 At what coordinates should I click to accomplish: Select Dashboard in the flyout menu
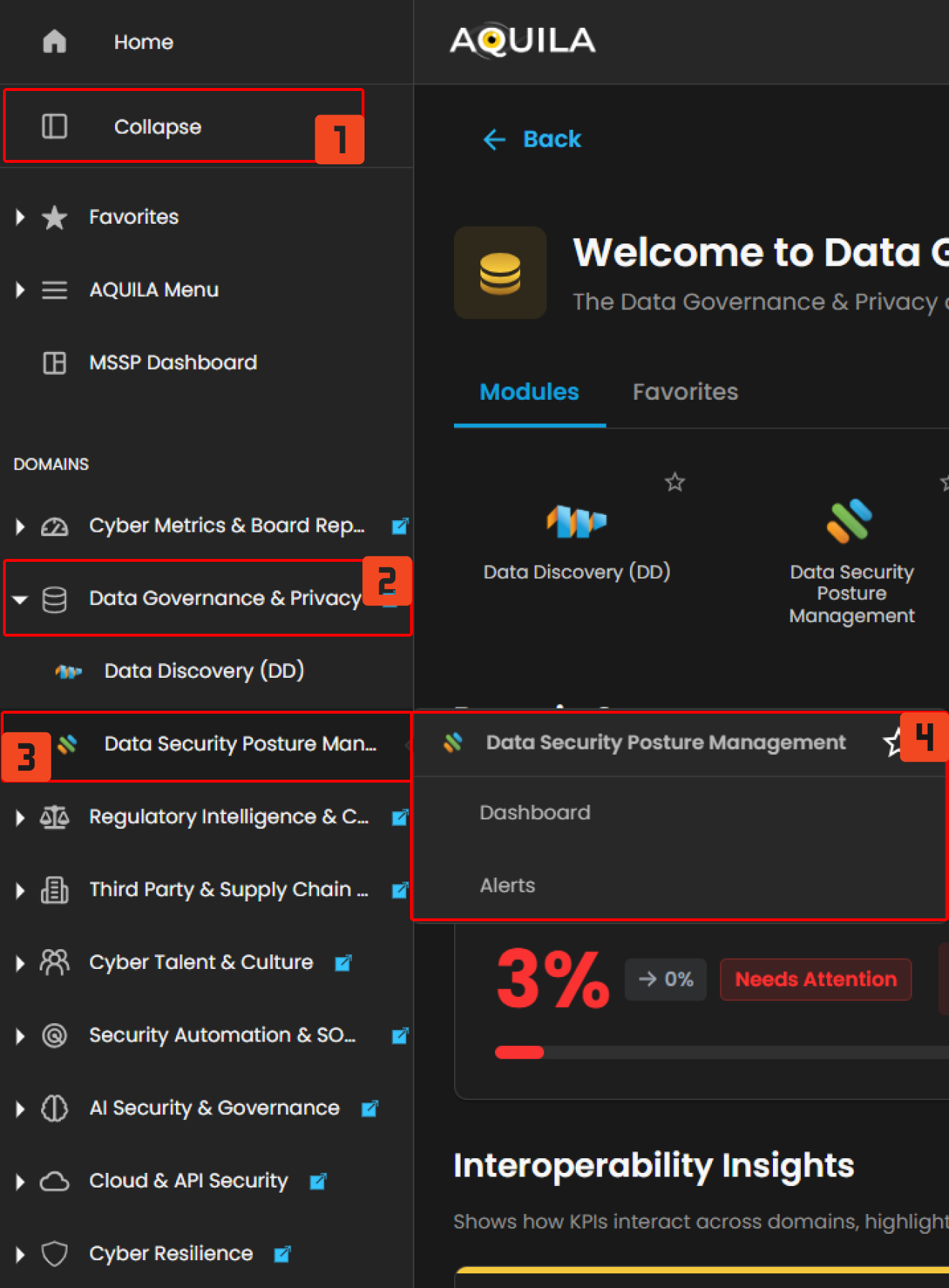pyautogui.click(x=535, y=813)
